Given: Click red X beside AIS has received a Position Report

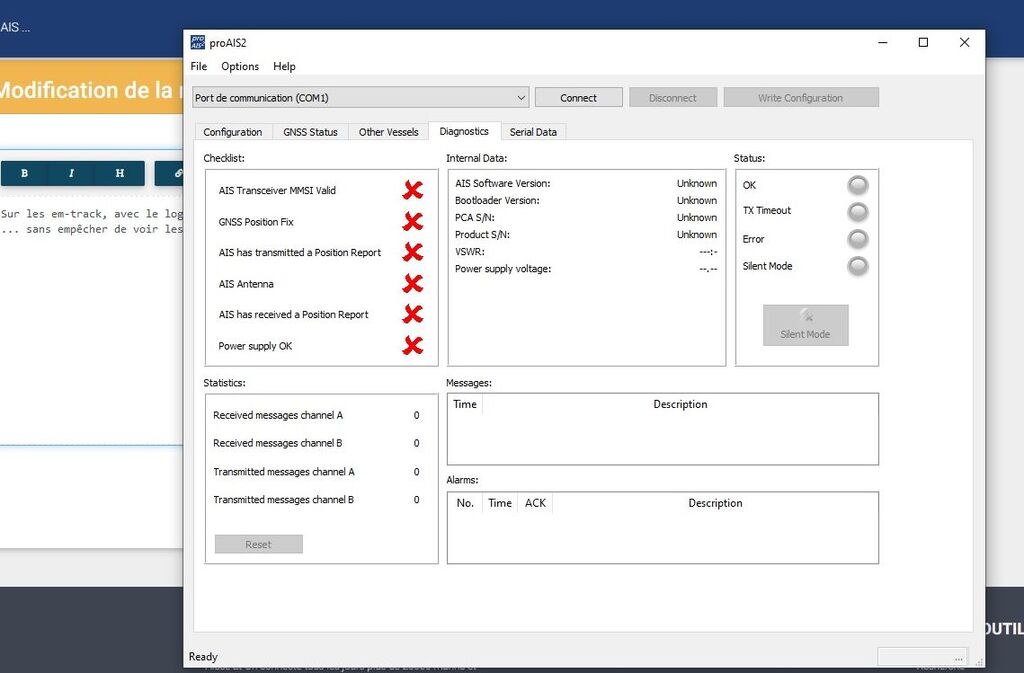Looking at the screenshot, I should 412,314.
